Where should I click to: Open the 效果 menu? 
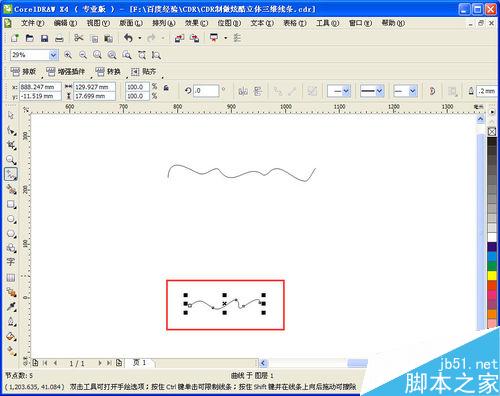(x=196, y=23)
